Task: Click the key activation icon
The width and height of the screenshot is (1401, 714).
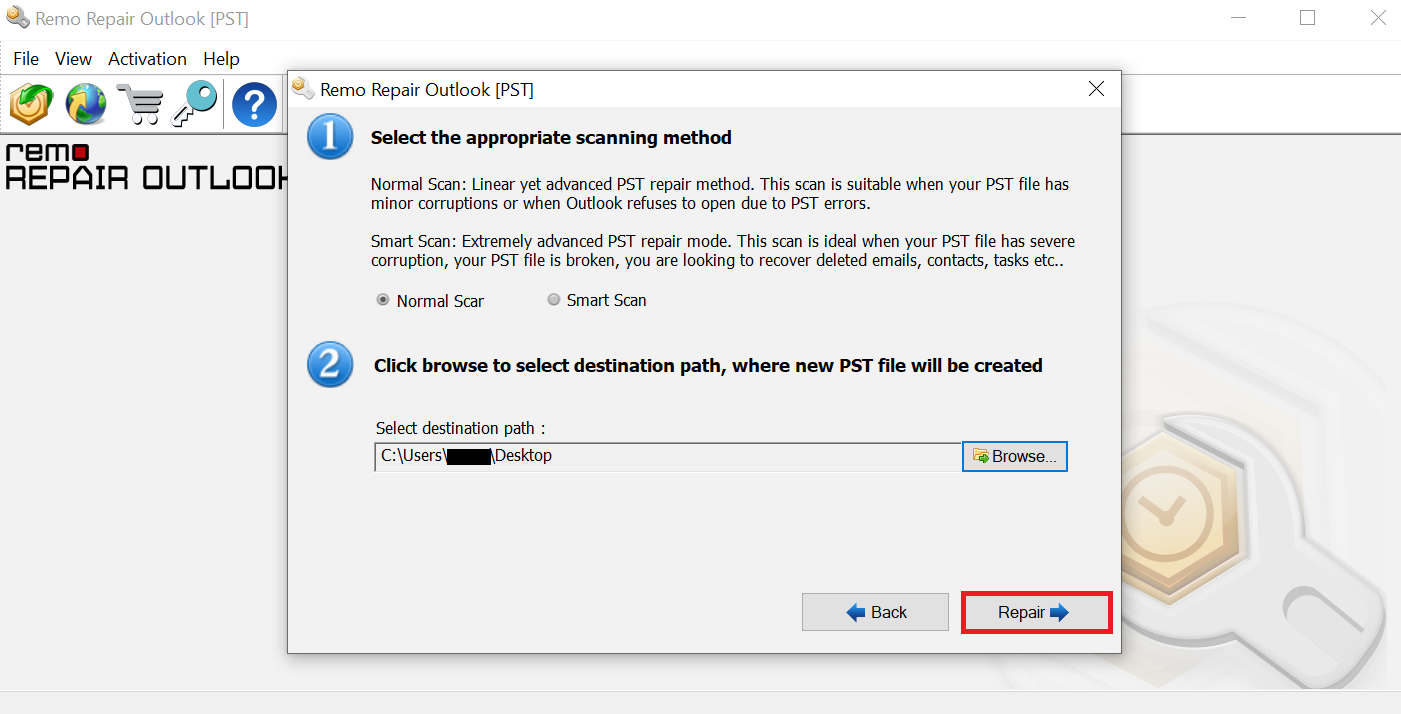Action: pyautogui.click(x=194, y=104)
